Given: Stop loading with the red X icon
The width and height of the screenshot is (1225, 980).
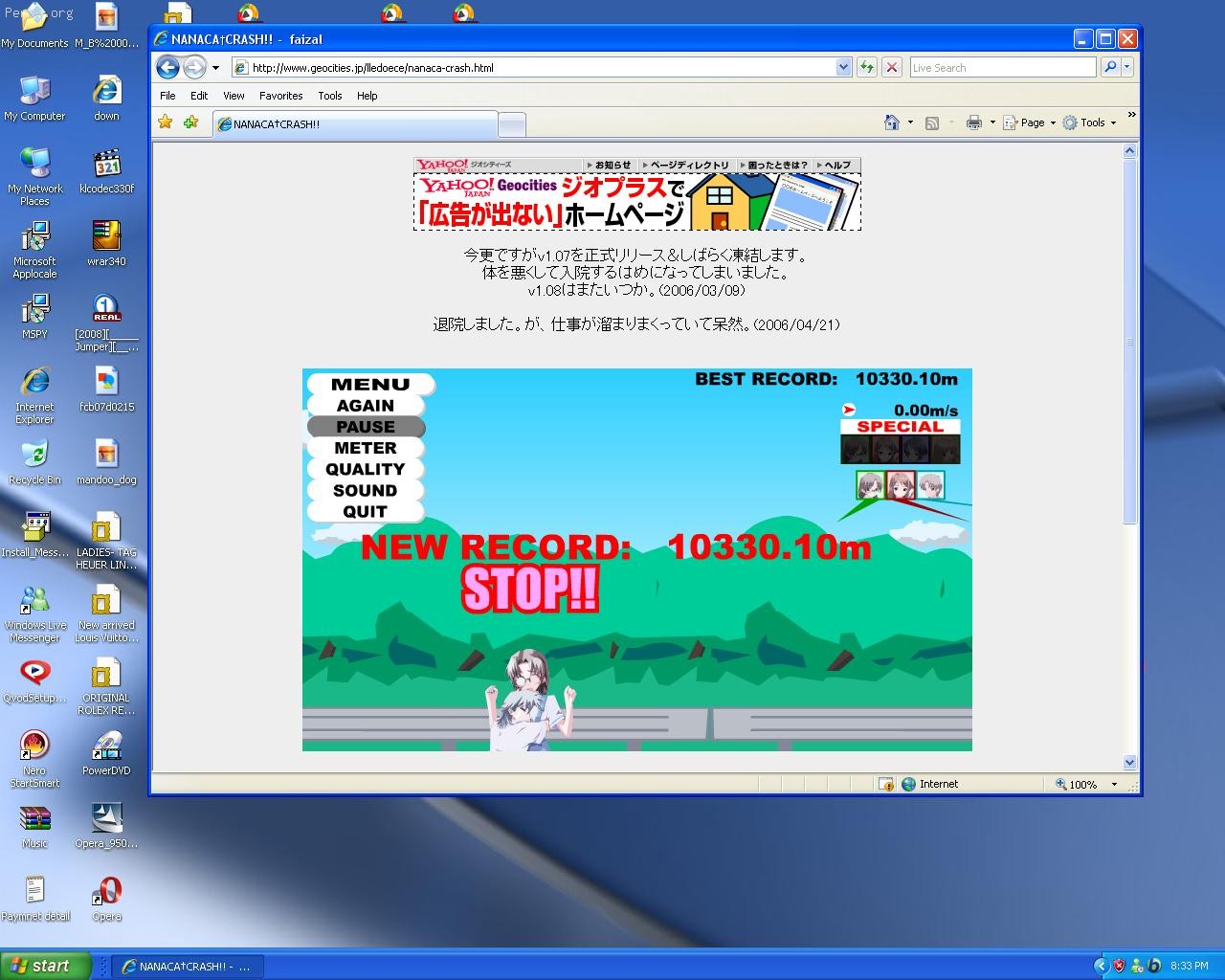Looking at the screenshot, I should tap(892, 68).
